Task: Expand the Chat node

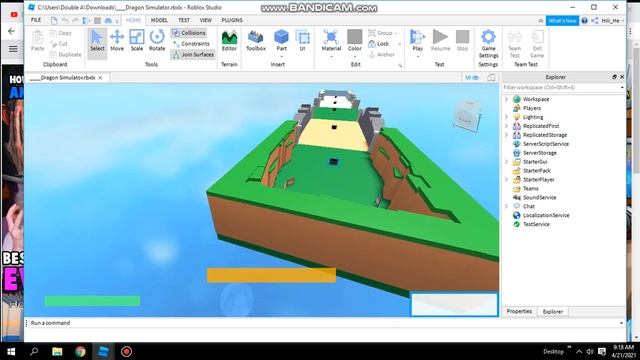Action: click(507, 206)
